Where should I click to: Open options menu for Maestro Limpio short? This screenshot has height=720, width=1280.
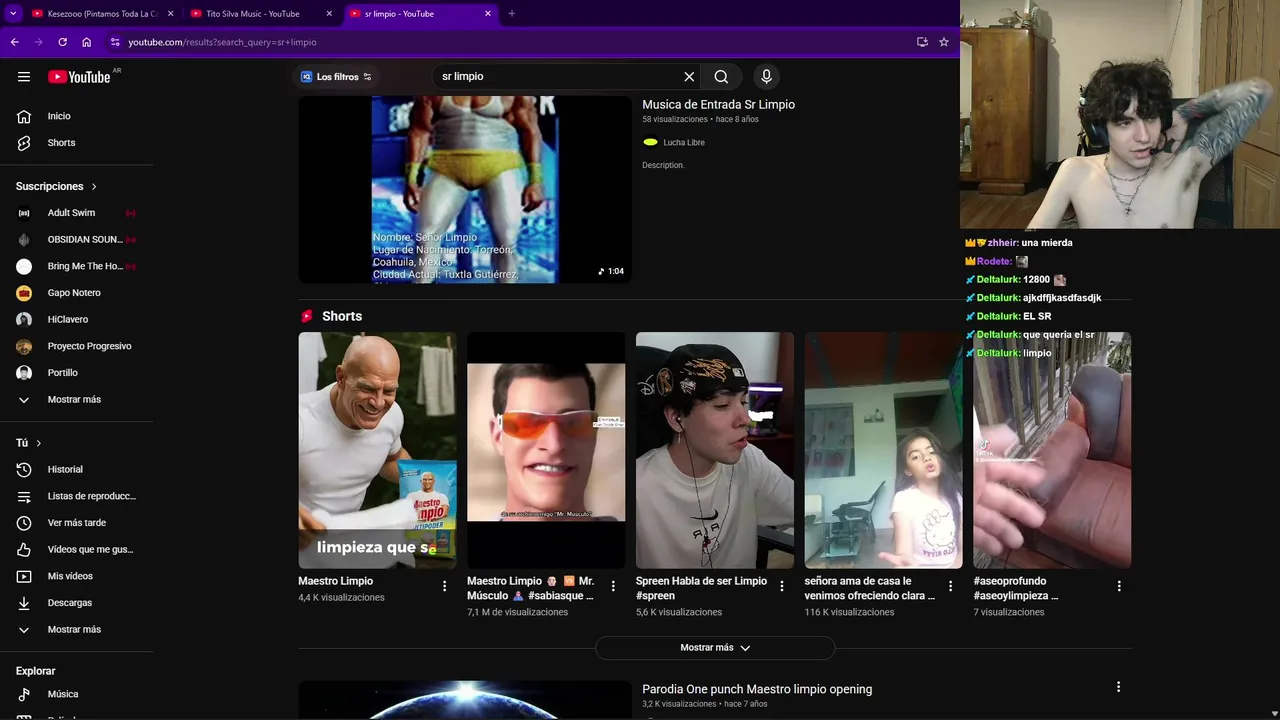tap(445, 586)
